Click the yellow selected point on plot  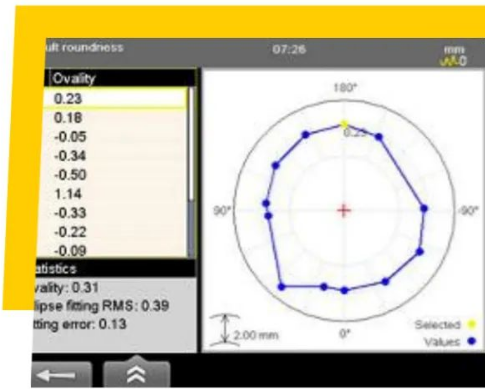click(x=344, y=124)
